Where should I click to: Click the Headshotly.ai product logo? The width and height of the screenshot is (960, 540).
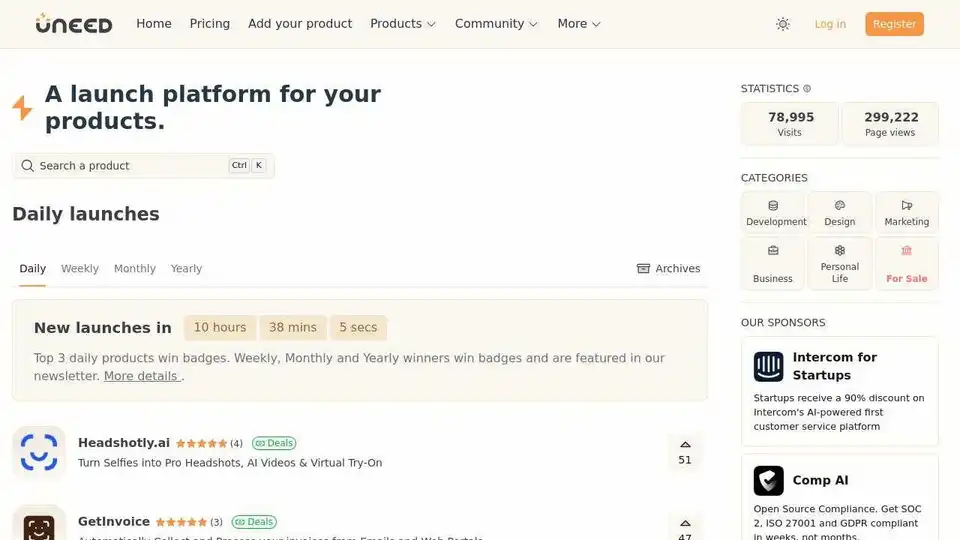(x=39, y=452)
